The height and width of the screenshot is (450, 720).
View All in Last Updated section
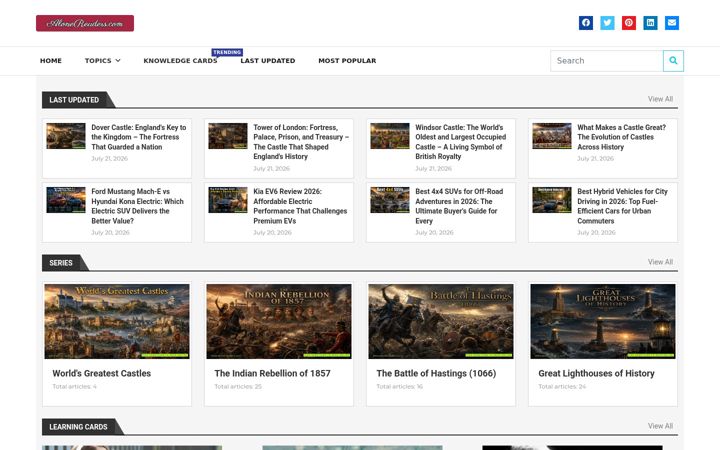click(660, 99)
